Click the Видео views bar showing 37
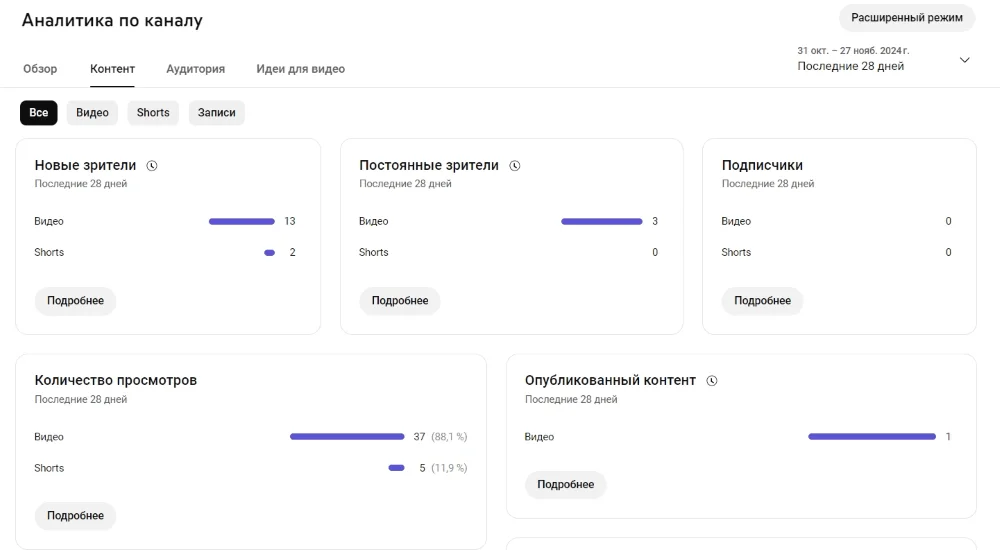The height and width of the screenshot is (550, 1000). coord(347,437)
